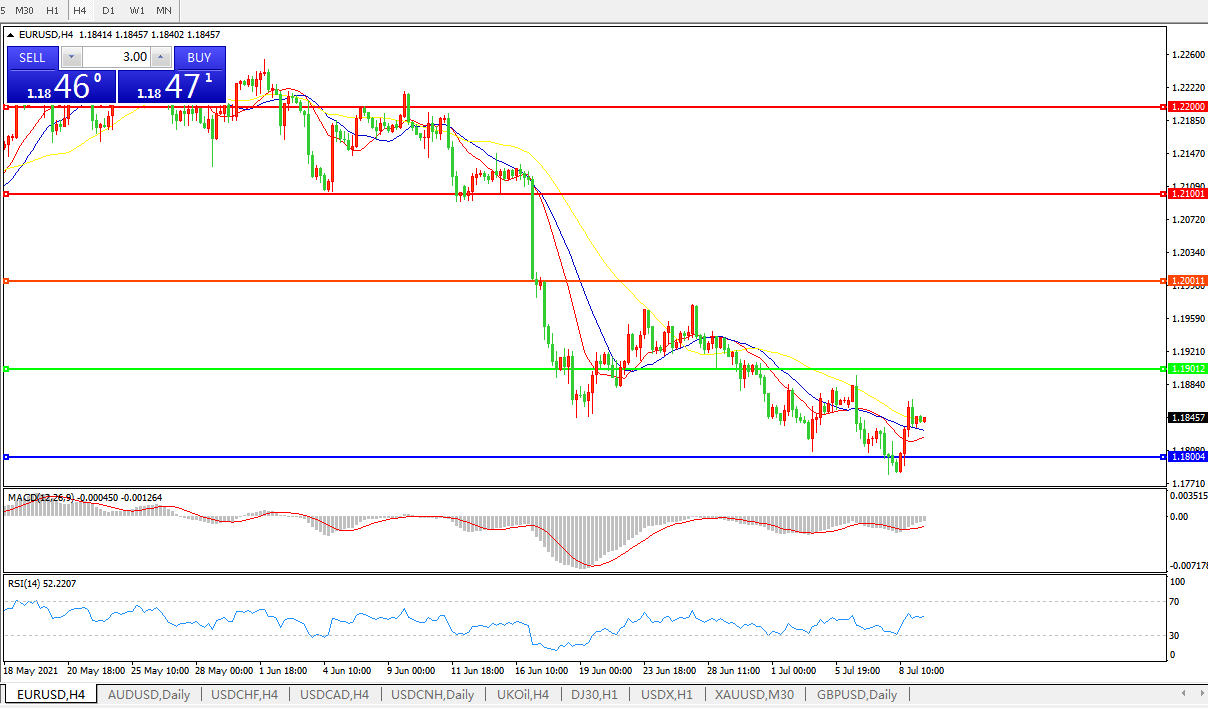1208x708 pixels.
Task: Switch to the M30 timeframe
Action: pyautogui.click(x=25, y=10)
